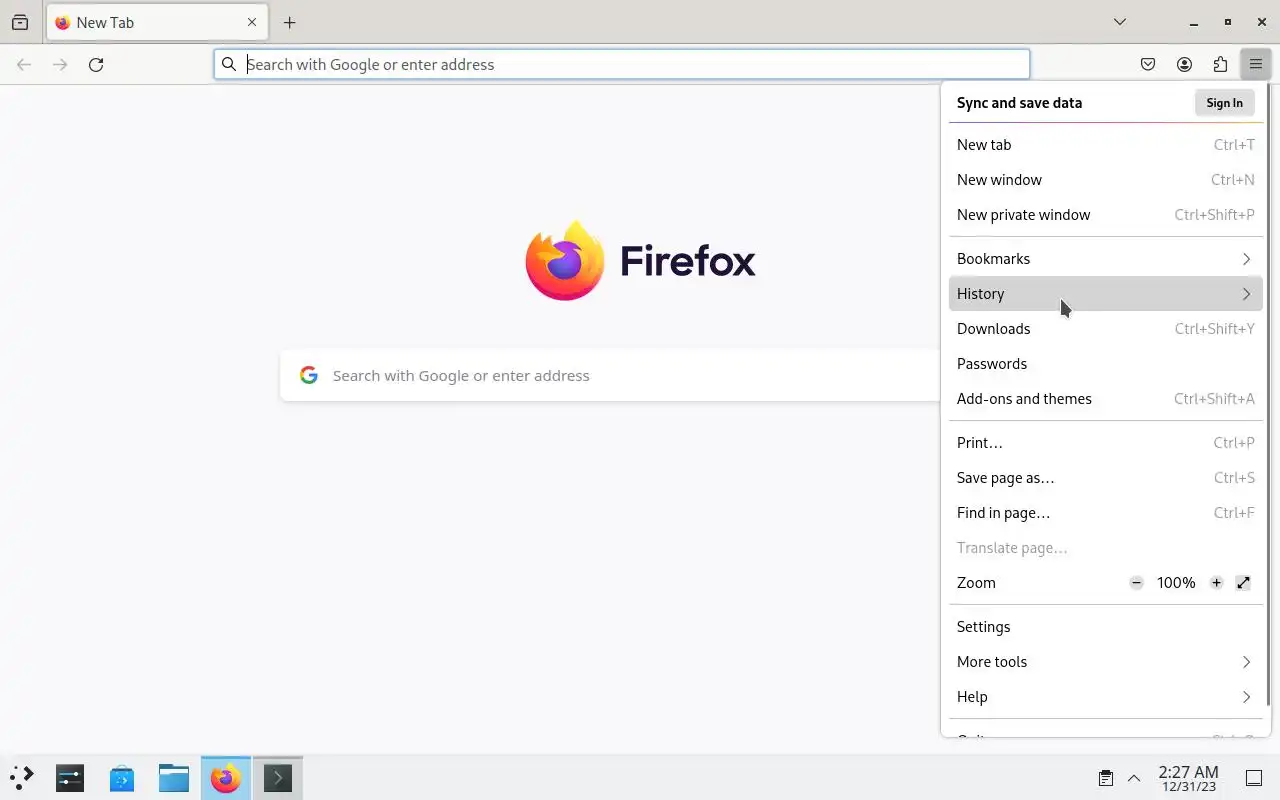Open the Save to Pocket icon

pos(1148,64)
